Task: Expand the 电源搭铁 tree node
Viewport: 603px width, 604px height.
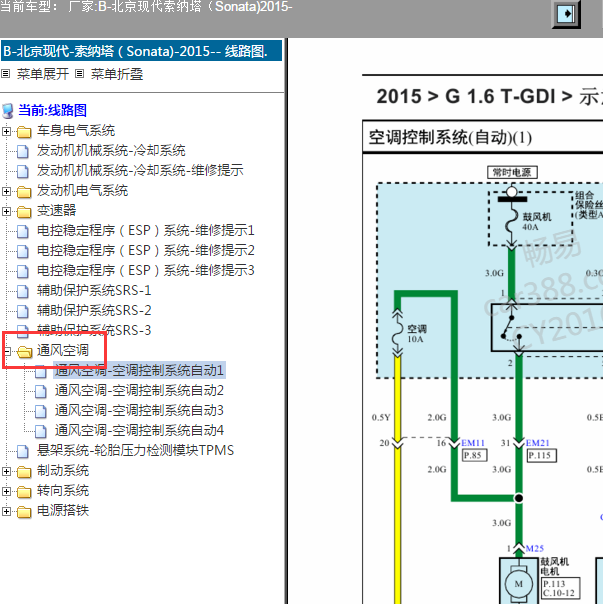Action: 6,511
